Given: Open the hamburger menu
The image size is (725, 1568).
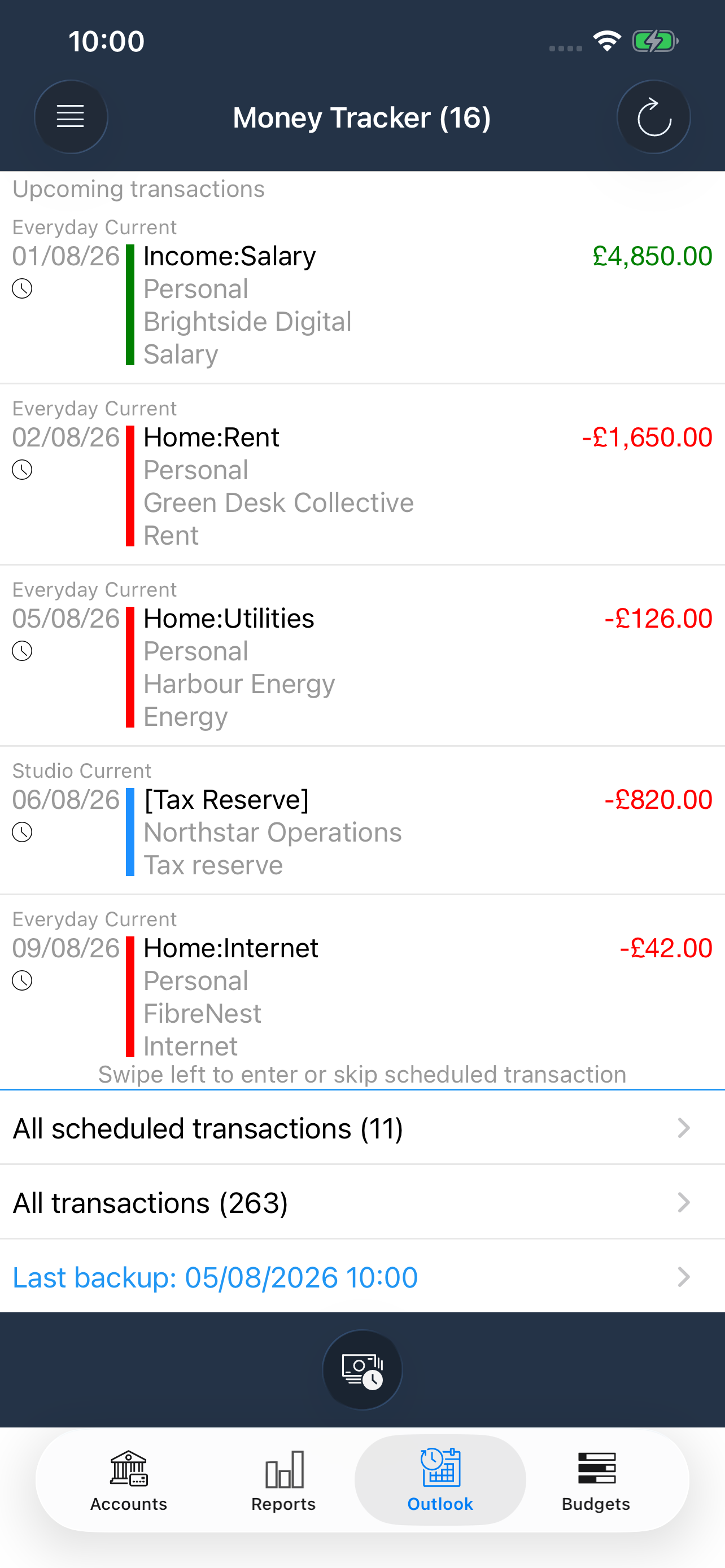Looking at the screenshot, I should pyautogui.click(x=71, y=116).
